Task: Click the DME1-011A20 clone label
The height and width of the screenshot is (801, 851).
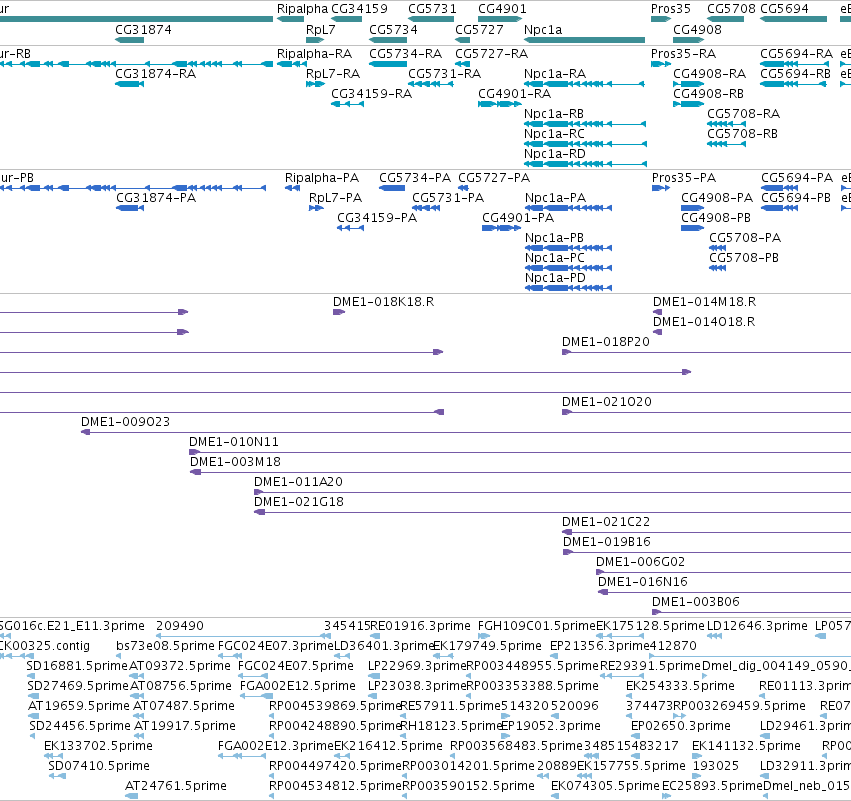Action: tap(299, 481)
